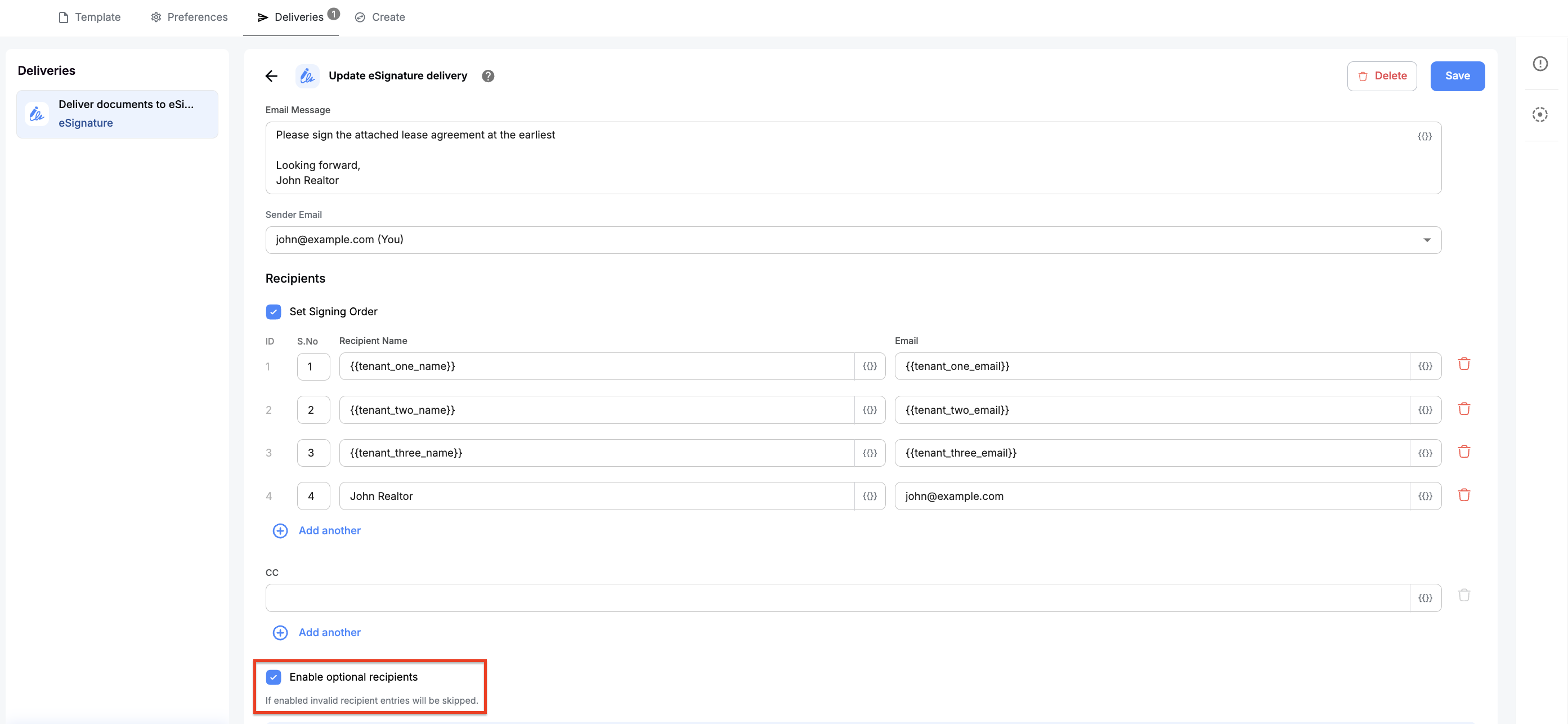Remove the John Realtor recipient with trash icon
The image size is (1568, 724).
click(x=1464, y=495)
